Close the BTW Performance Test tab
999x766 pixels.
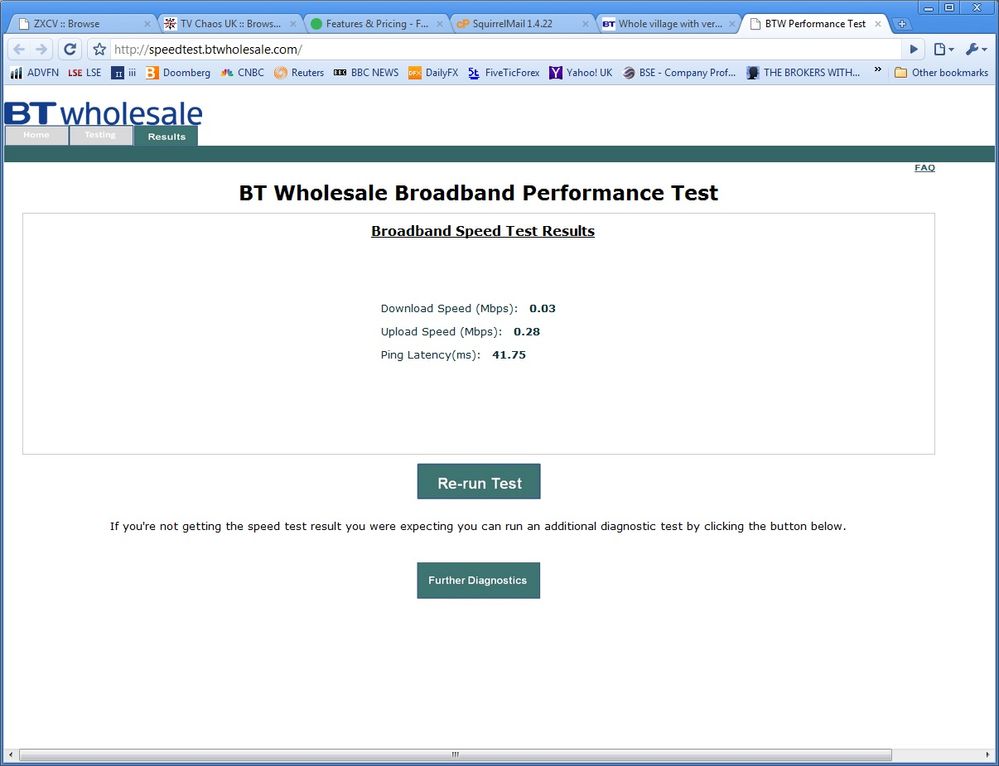coord(878,24)
